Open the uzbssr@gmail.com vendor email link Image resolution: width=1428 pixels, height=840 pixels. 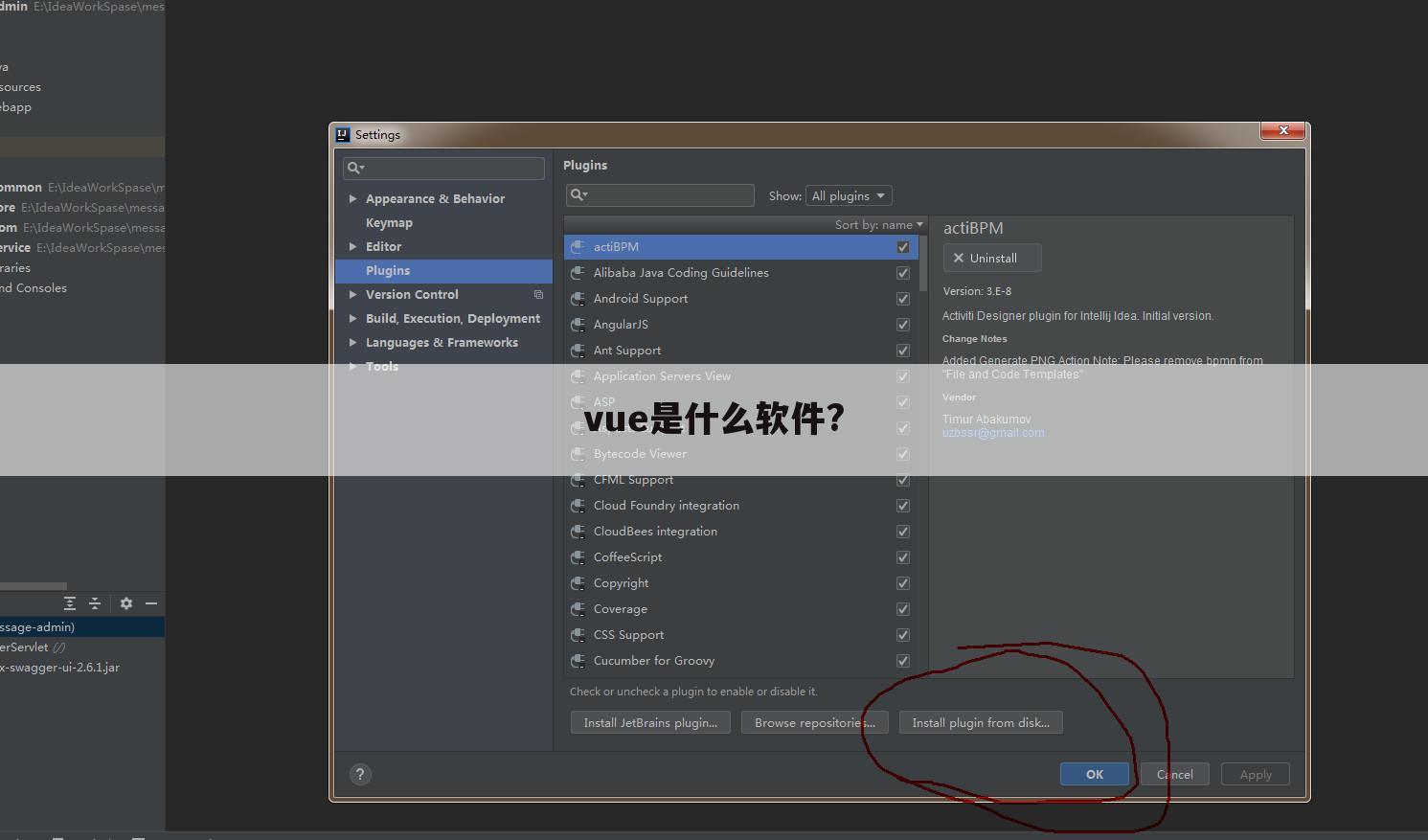(x=993, y=432)
